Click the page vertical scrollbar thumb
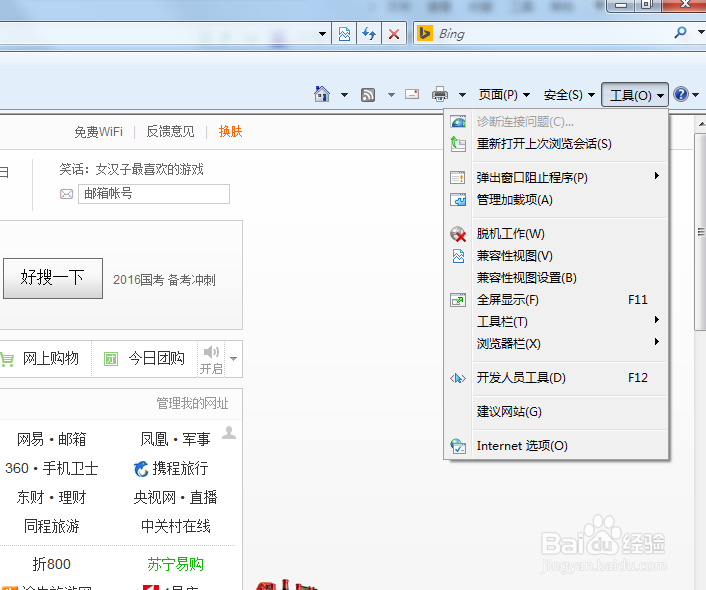The height and width of the screenshot is (590, 706). [x=701, y=232]
